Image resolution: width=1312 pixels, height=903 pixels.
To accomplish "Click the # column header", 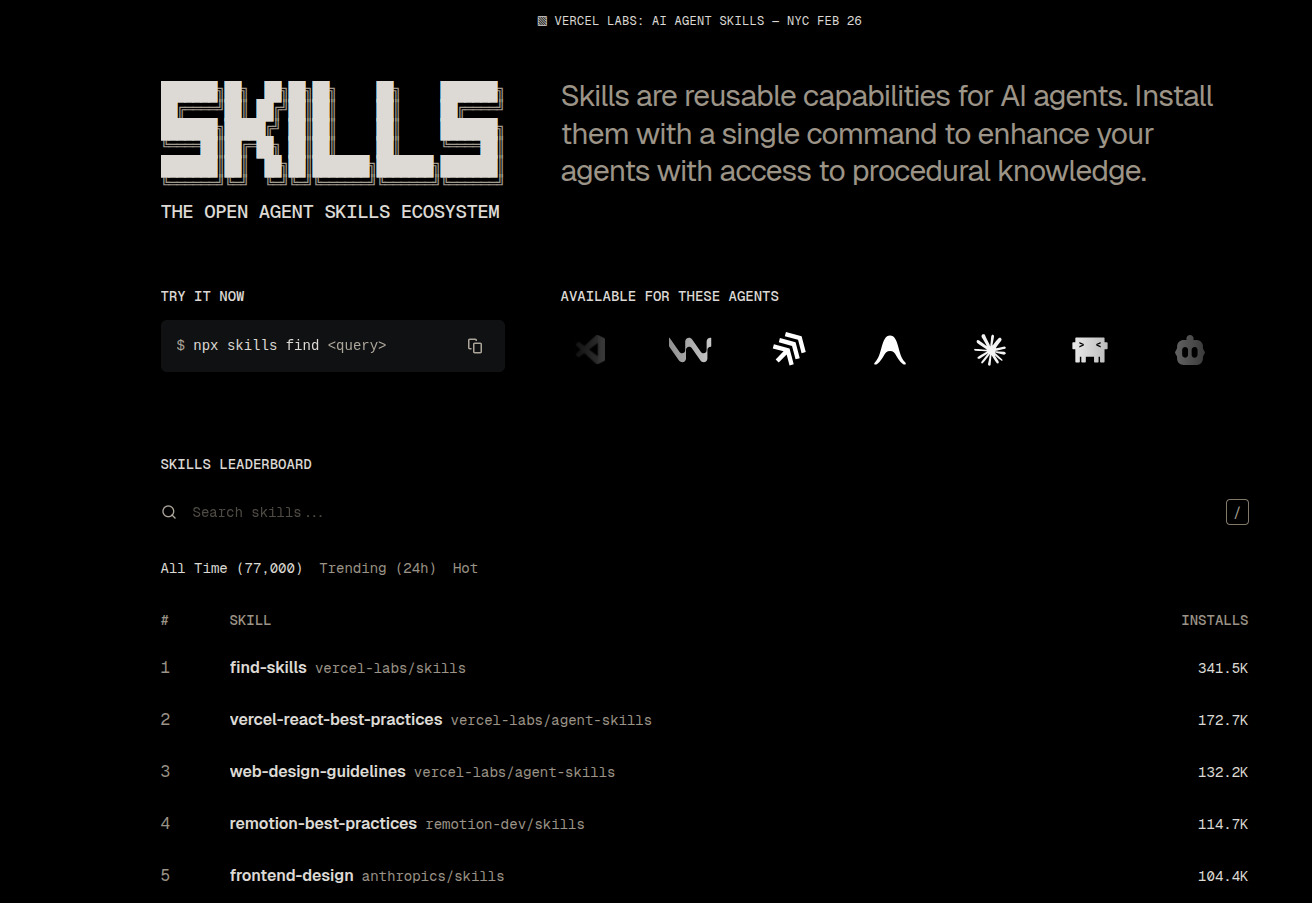I will 165,620.
